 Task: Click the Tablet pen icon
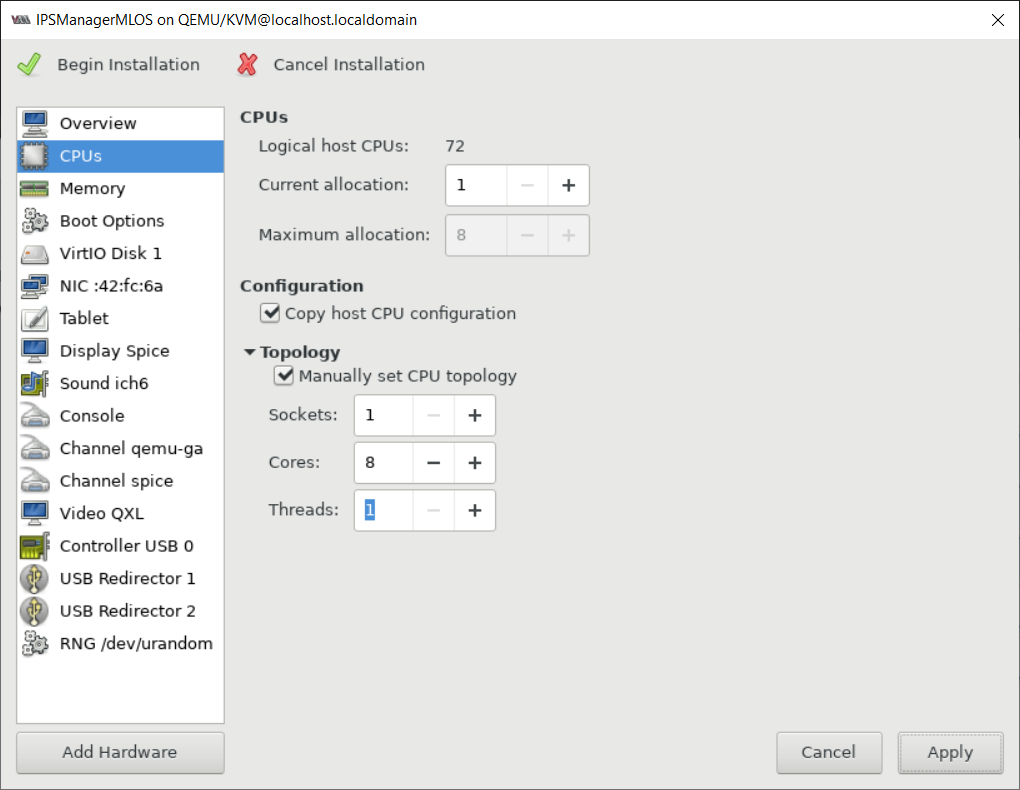[34, 319]
